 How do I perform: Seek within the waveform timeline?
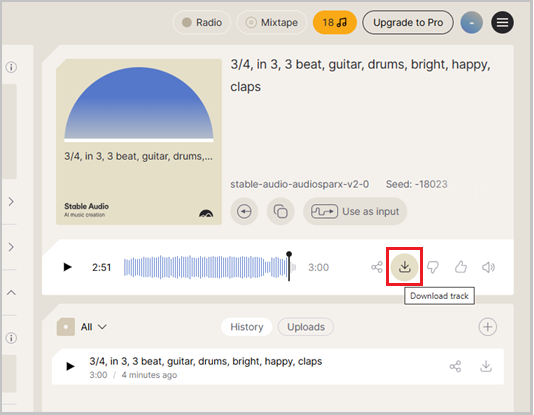click(x=210, y=267)
